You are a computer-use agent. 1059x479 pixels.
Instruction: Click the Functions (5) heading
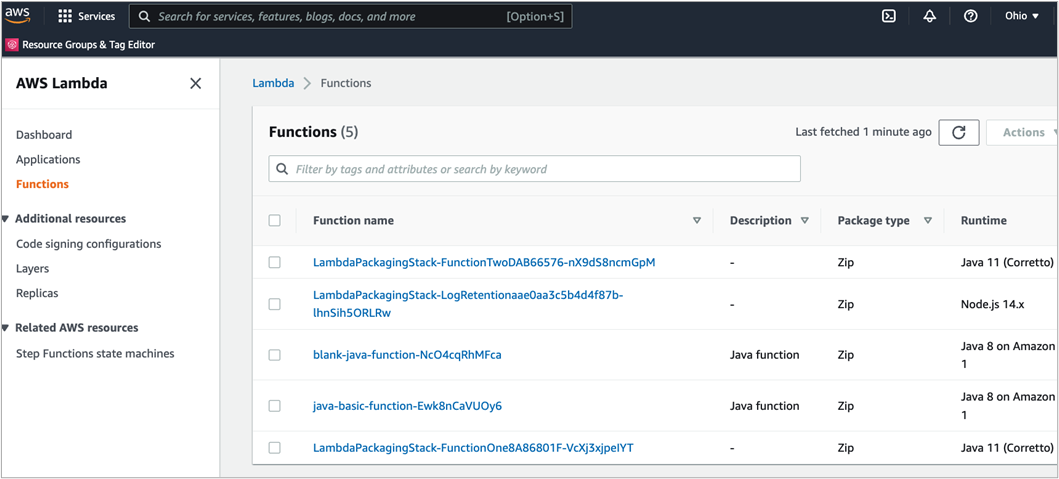click(x=313, y=132)
